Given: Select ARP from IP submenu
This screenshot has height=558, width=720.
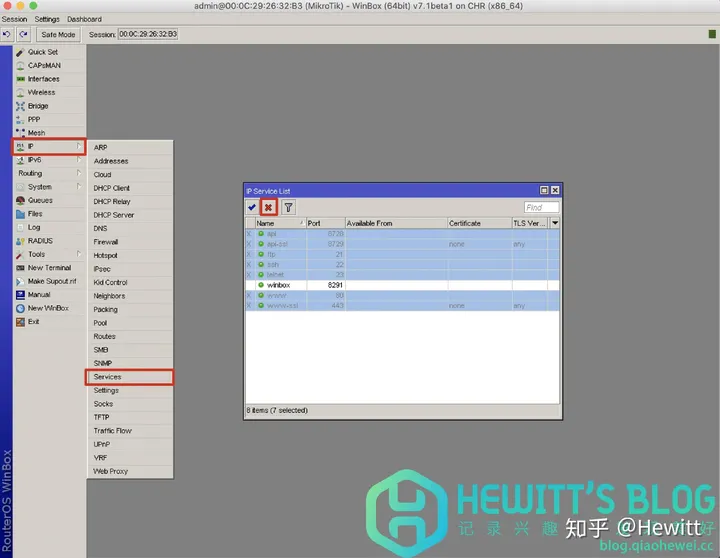Looking at the screenshot, I should 130,147.
